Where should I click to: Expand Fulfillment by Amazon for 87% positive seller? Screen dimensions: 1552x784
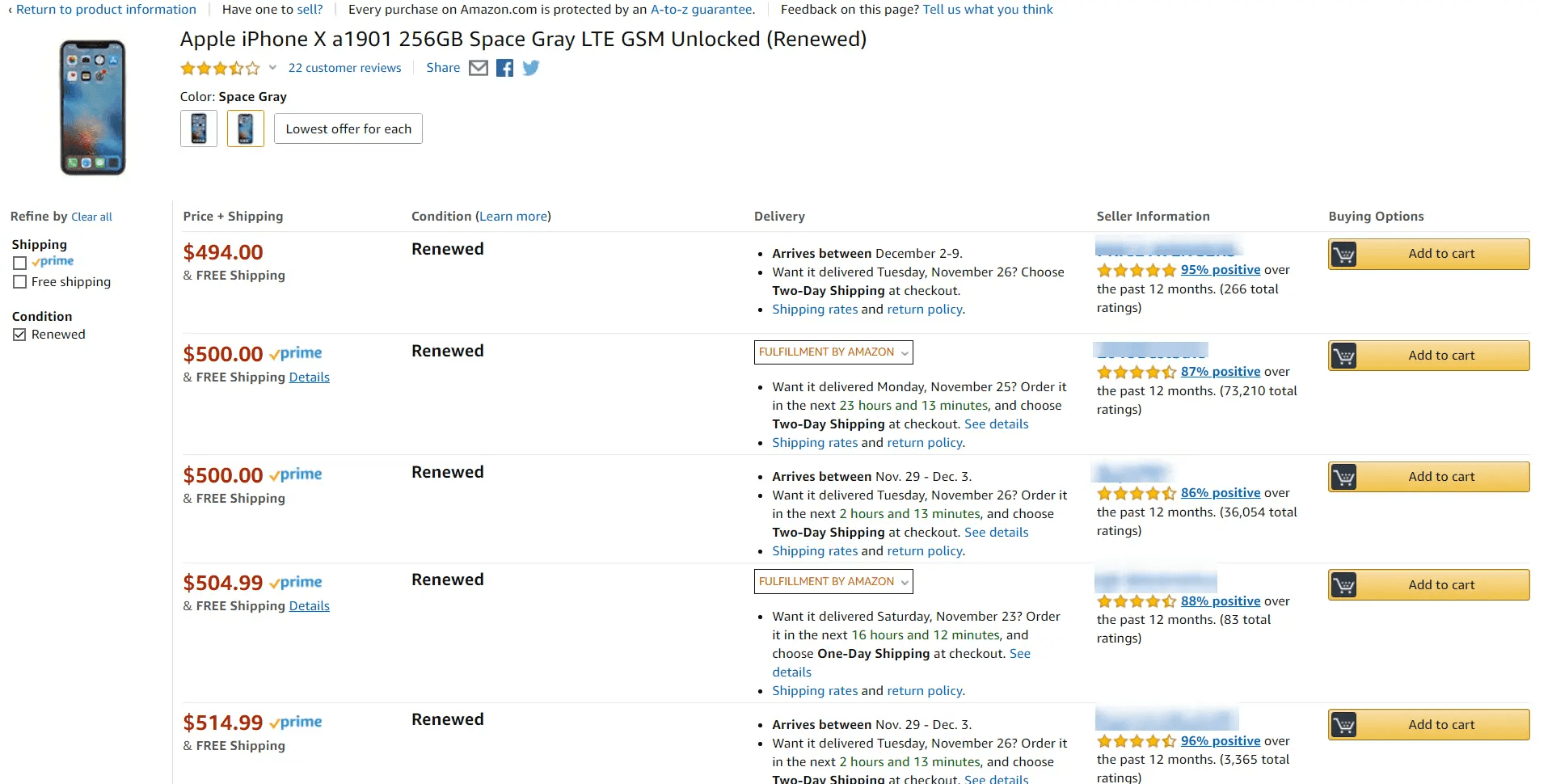point(833,352)
